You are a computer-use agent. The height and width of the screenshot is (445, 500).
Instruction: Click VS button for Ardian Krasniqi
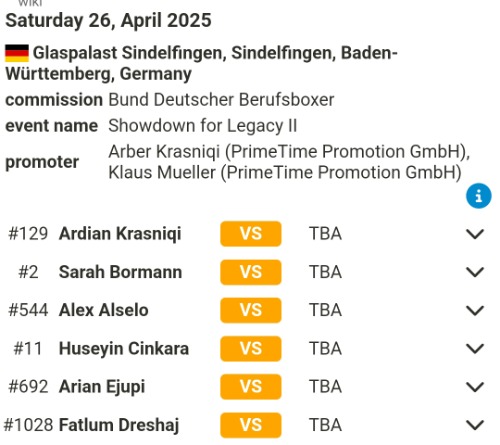point(251,234)
